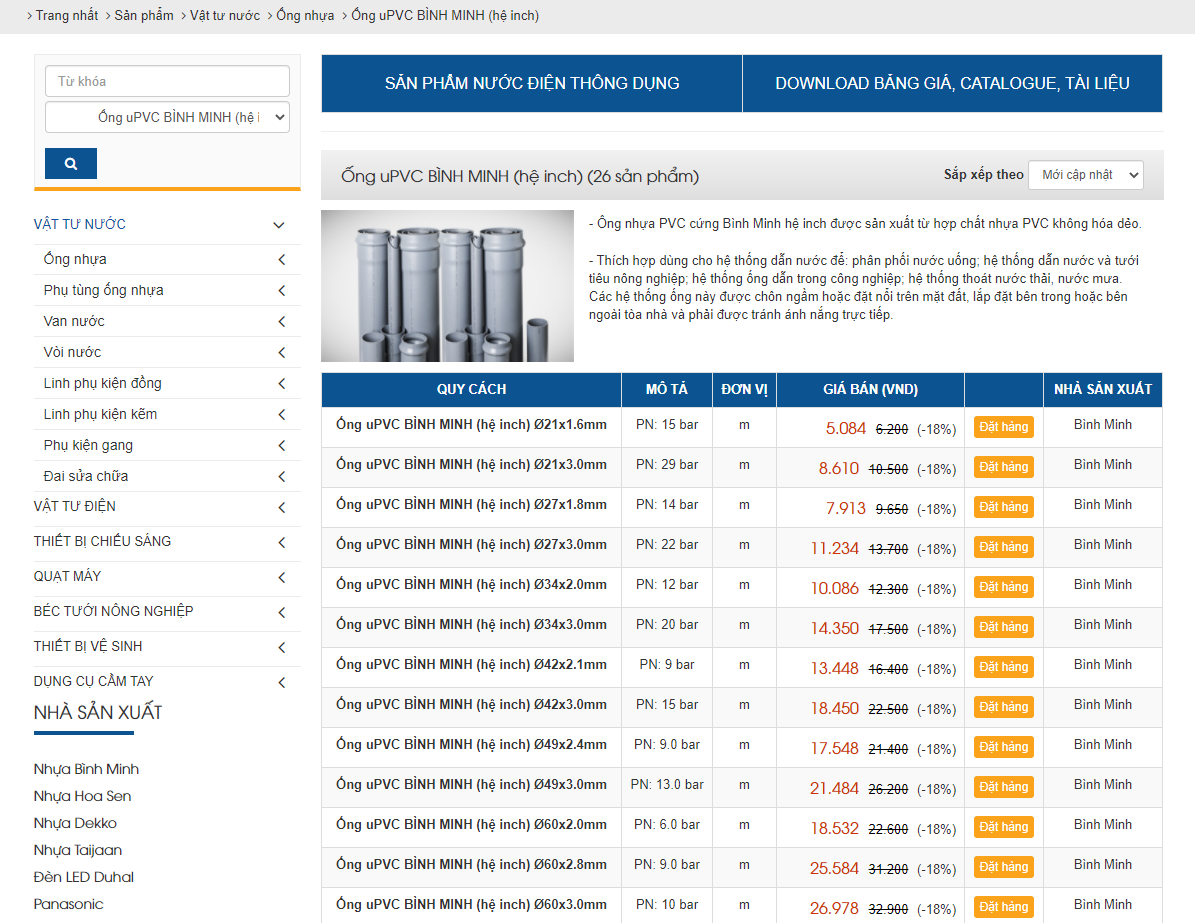Expand Linh phụ kiện kẽm arrow

(x=282, y=415)
